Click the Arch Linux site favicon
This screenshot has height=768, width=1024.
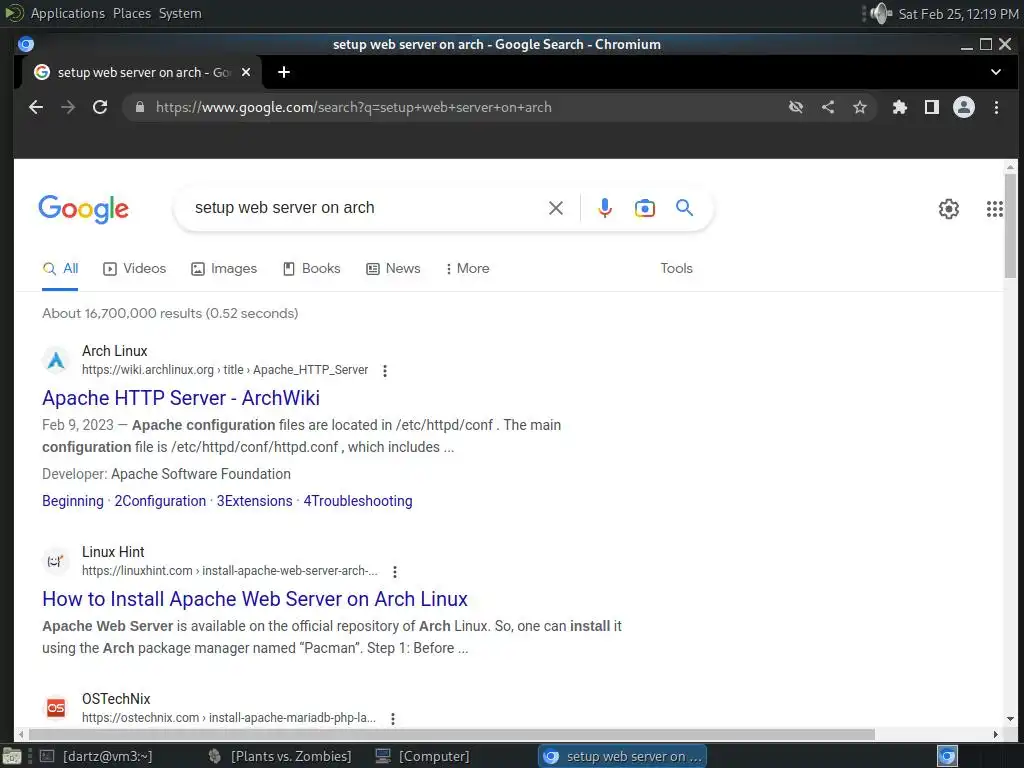click(x=56, y=360)
